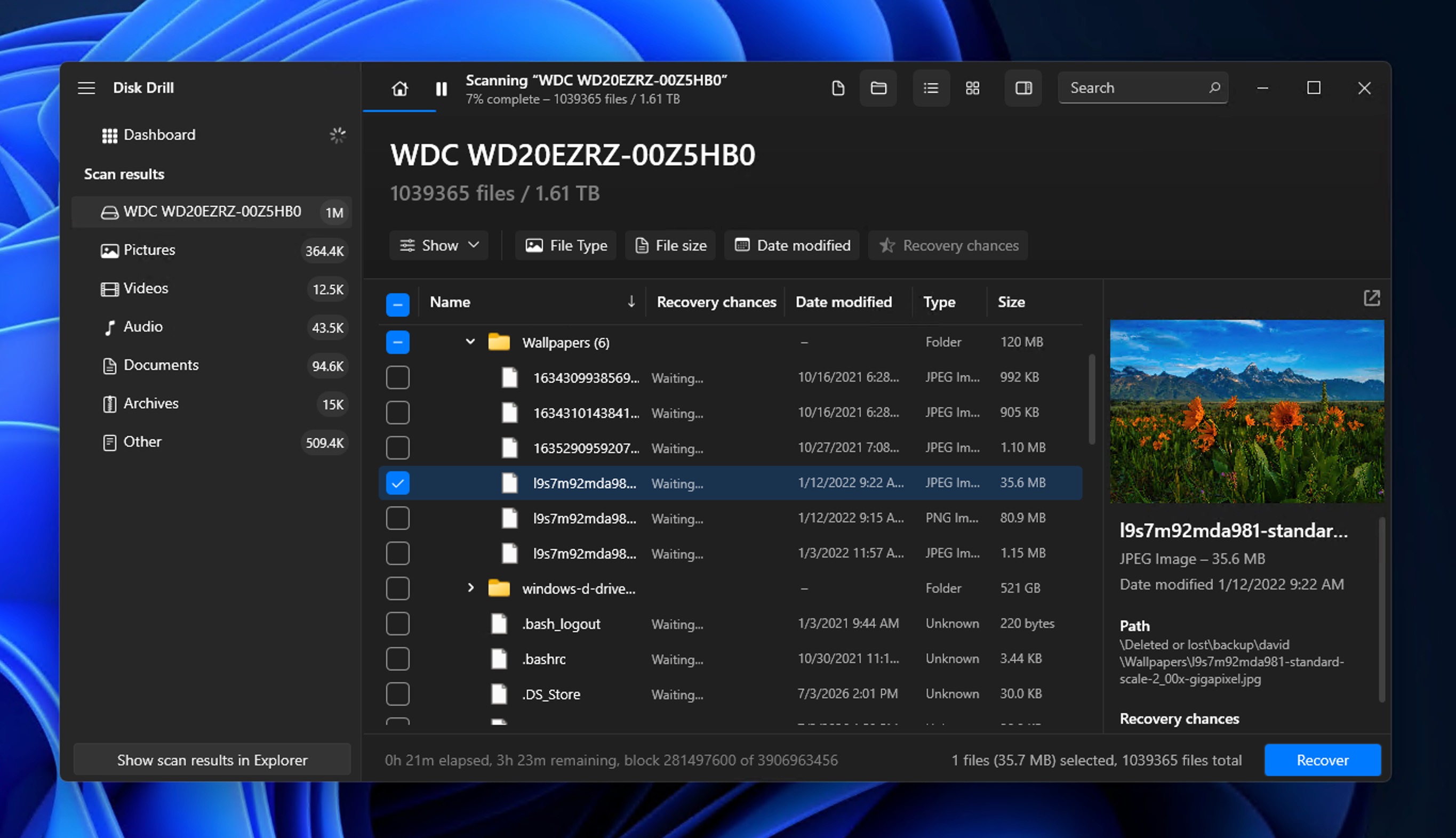
Task: Switch to the files view icon
Action: [838, 88]
